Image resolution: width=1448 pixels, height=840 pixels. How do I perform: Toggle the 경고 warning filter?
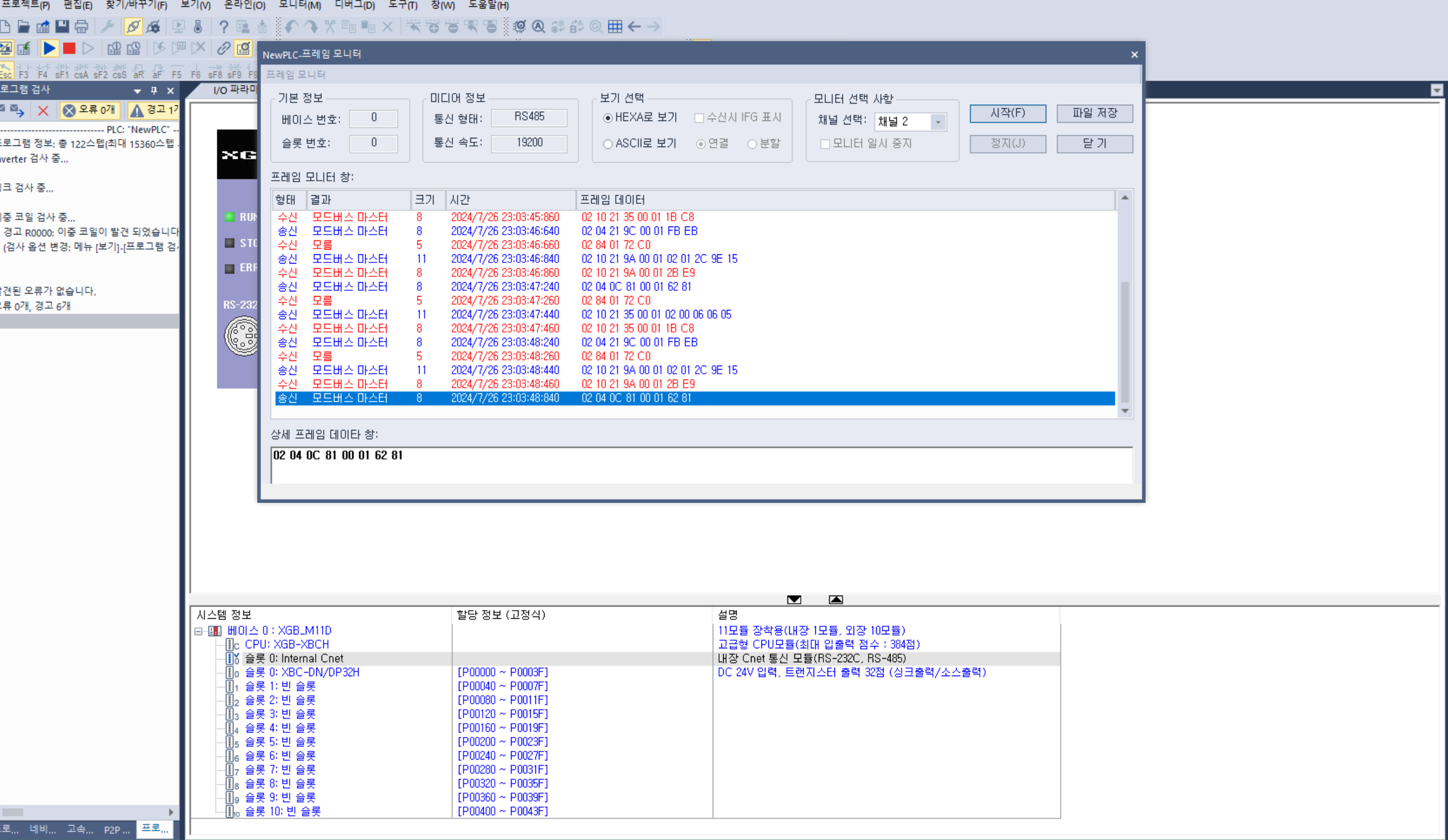(x=153, y=110)
